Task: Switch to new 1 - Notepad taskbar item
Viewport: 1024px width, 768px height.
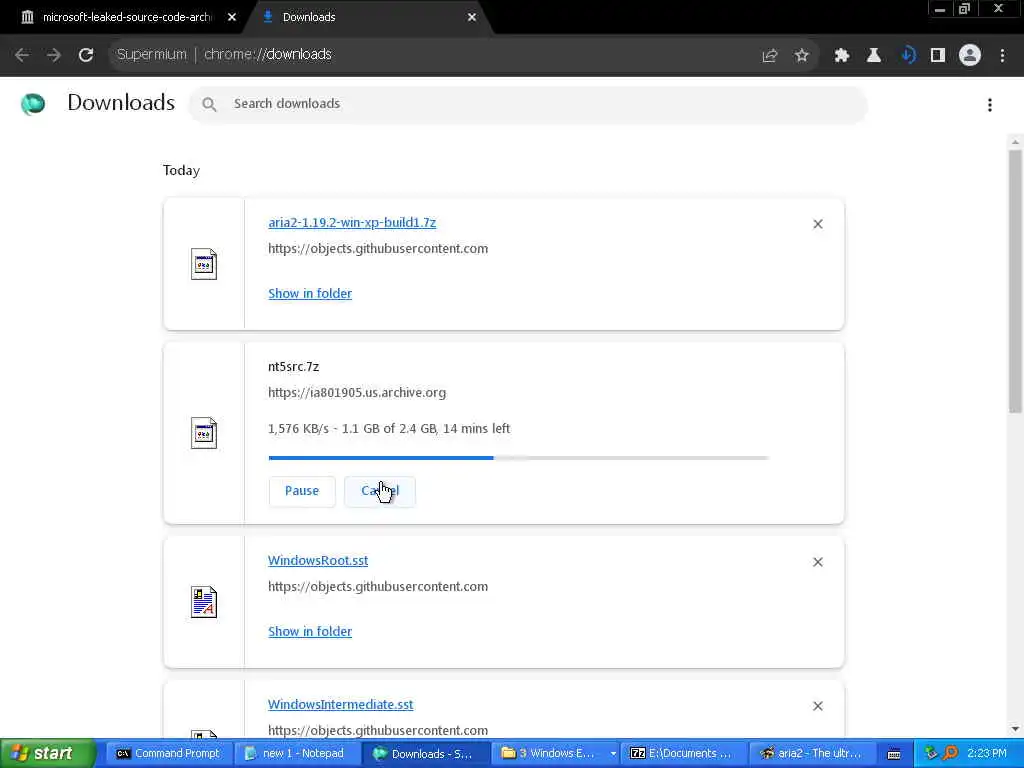Action: coord(296,754)
